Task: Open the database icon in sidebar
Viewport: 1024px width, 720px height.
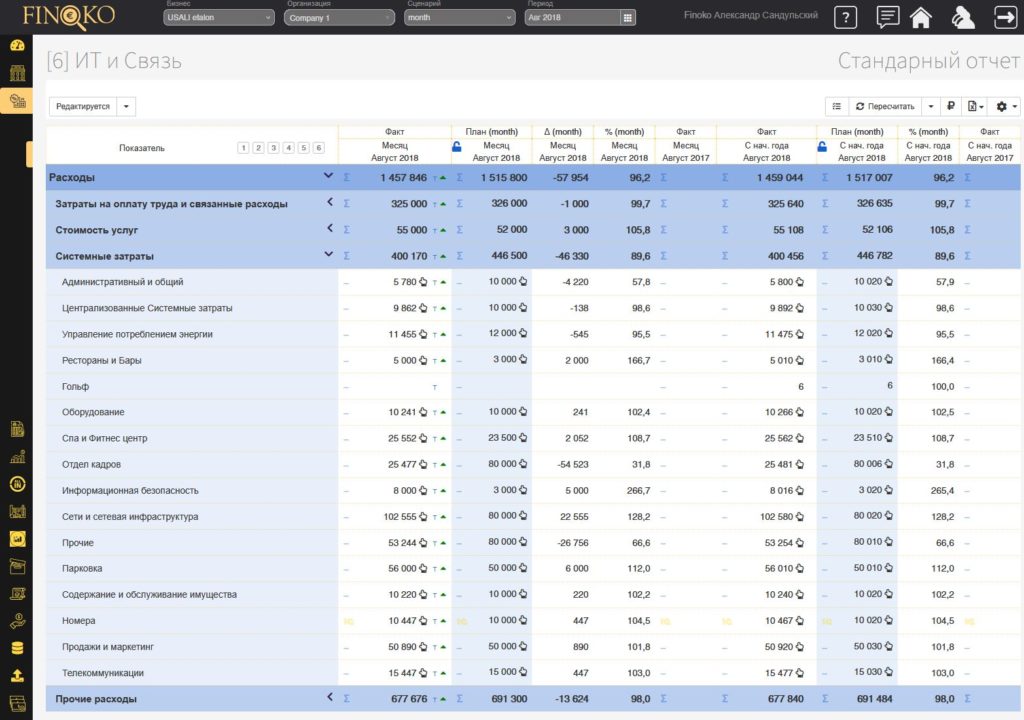Action: (x=17, y=648)
